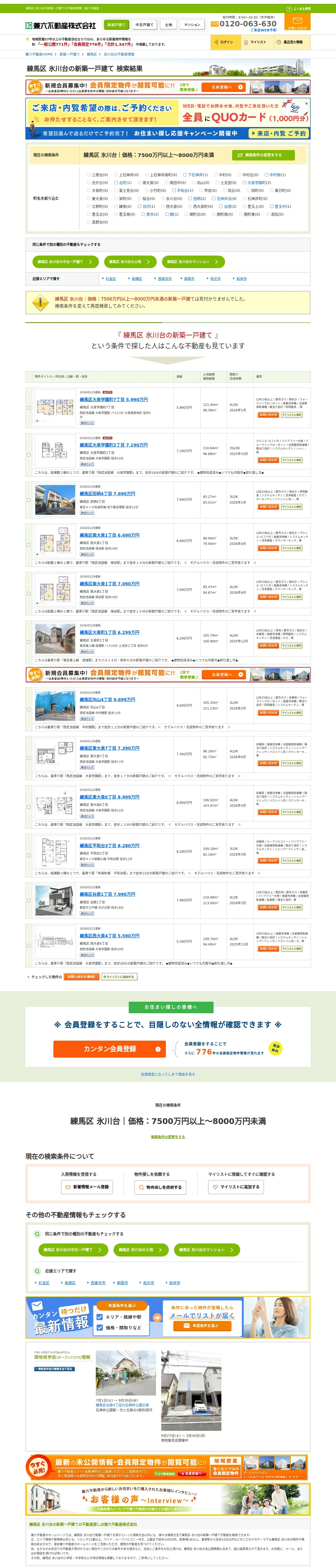This screenshot has height=1568, width=336.
Task: Click マイリストに保存 for 大泉学園町7丁目 5,990万円
Action: coord(292,415)
